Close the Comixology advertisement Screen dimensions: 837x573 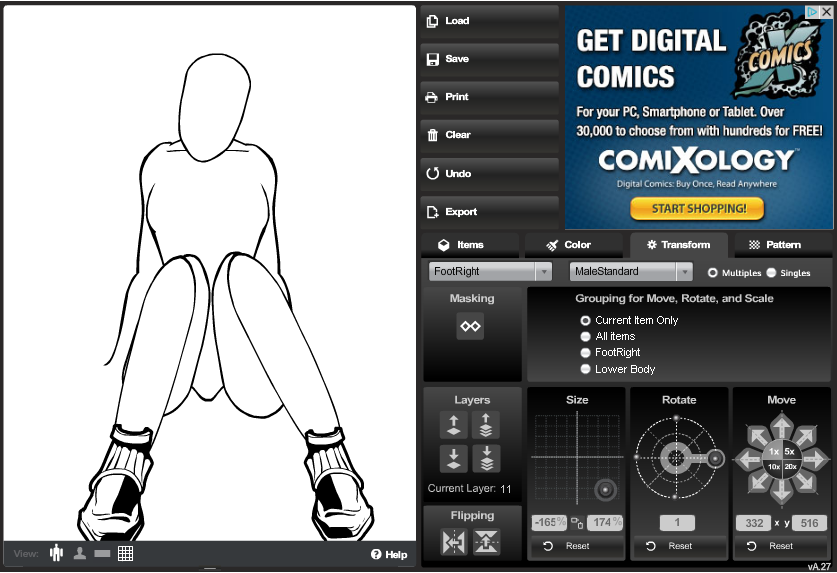coord(826,12)
